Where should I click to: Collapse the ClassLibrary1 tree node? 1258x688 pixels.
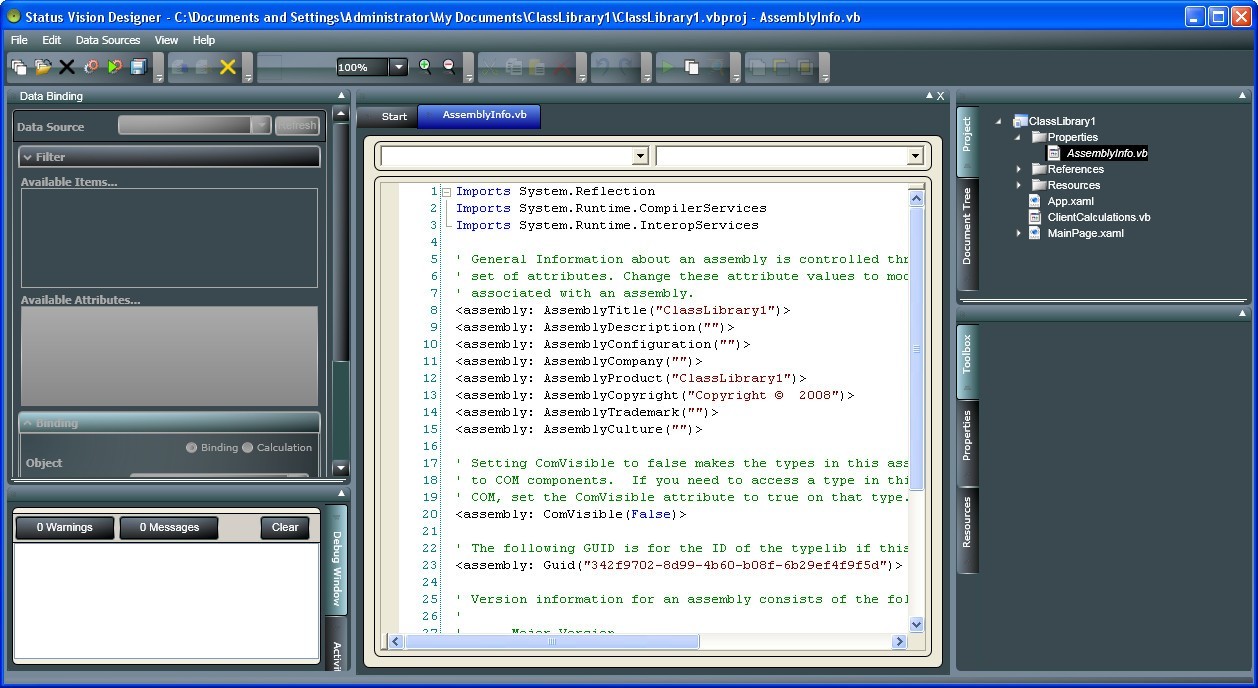pos(998,121)
